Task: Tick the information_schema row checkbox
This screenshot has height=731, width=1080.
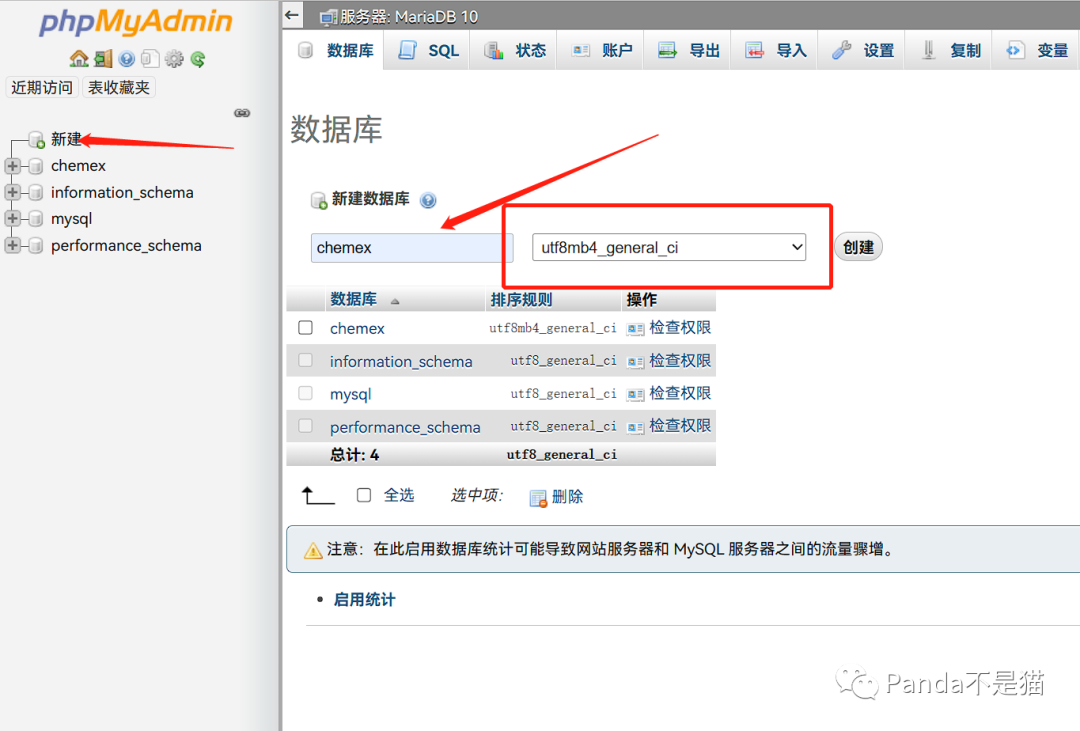Action: 305,360
